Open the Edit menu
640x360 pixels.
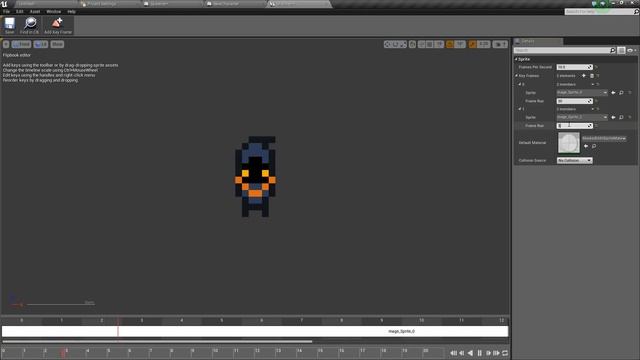tap(20, 11)
